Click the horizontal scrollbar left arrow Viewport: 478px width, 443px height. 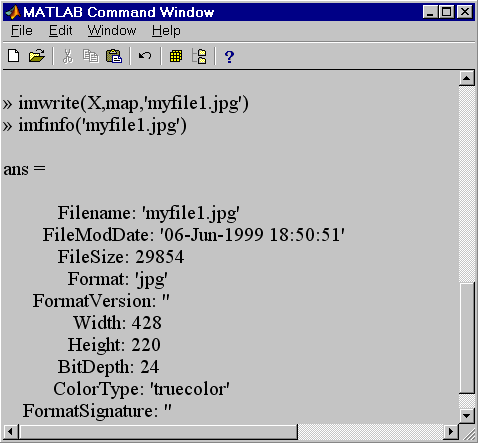(x=10, y=432)
